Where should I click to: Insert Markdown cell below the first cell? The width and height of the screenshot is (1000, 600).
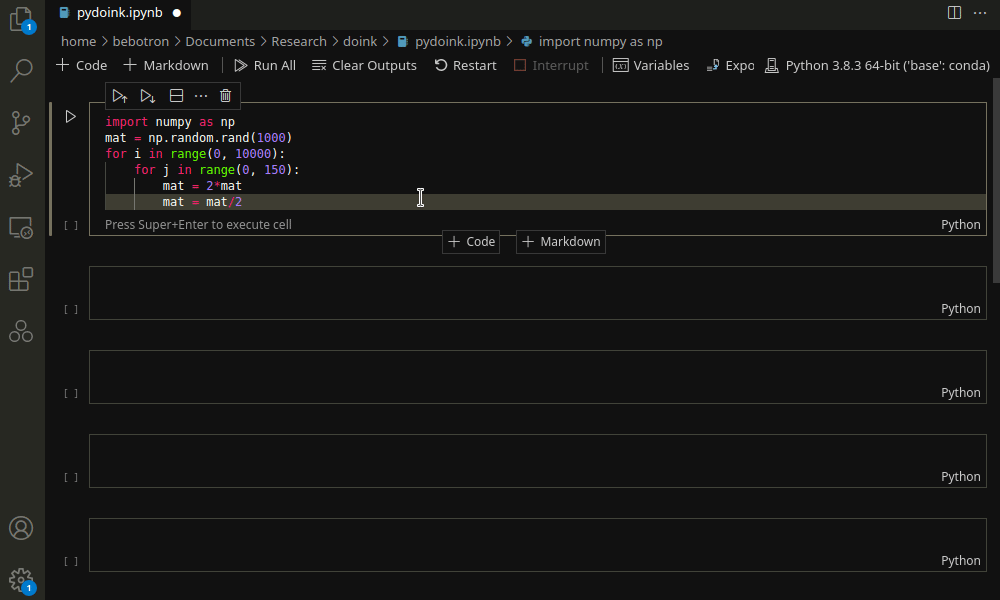[x=561, y=242]
